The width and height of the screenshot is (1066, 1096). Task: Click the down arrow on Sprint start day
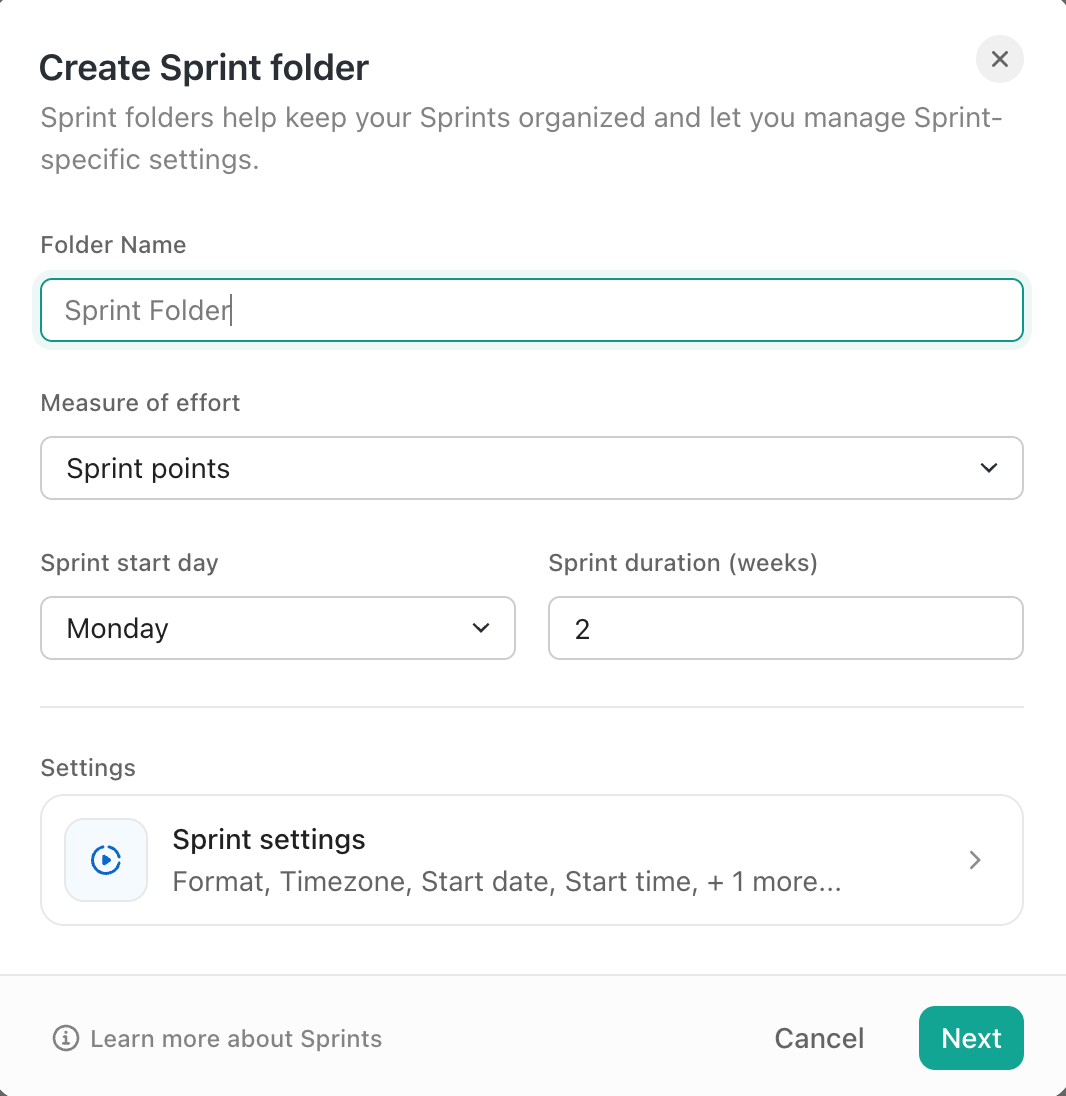click(x=480, y=628)
